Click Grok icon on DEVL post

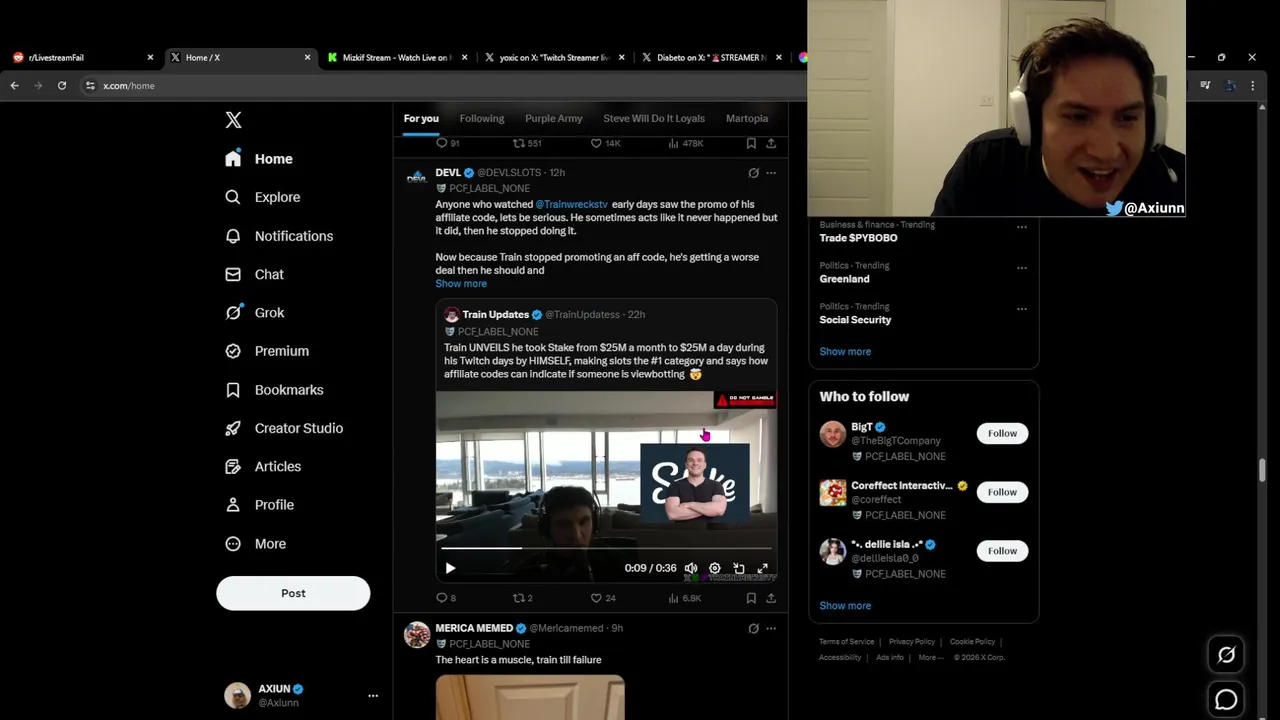pyautogui.click(x=753, y=173)
